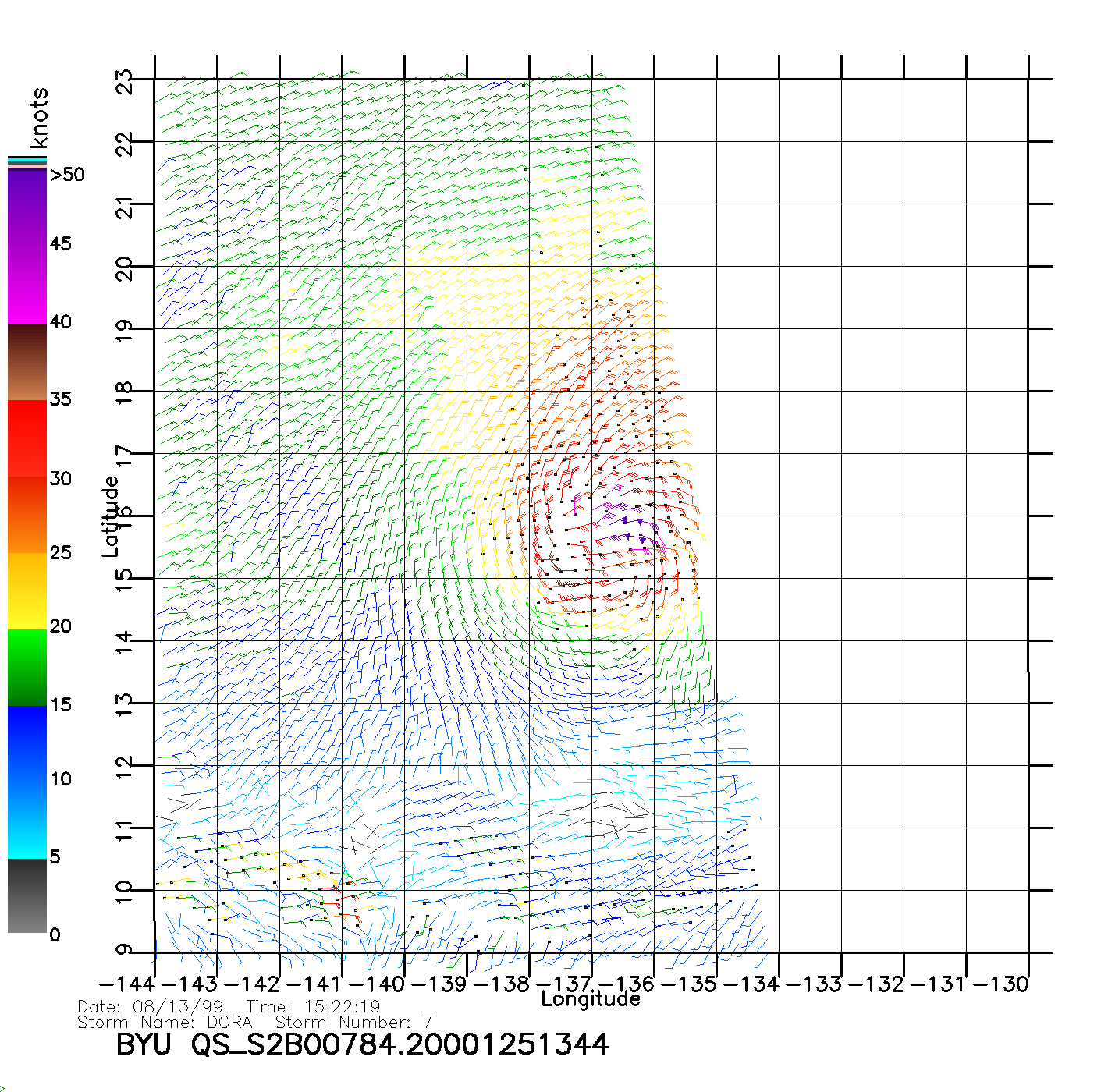1108x1092 pixels.
Task: Click the -139 longitude tick label
Action: pyautogui.click(x=439, y=984)
